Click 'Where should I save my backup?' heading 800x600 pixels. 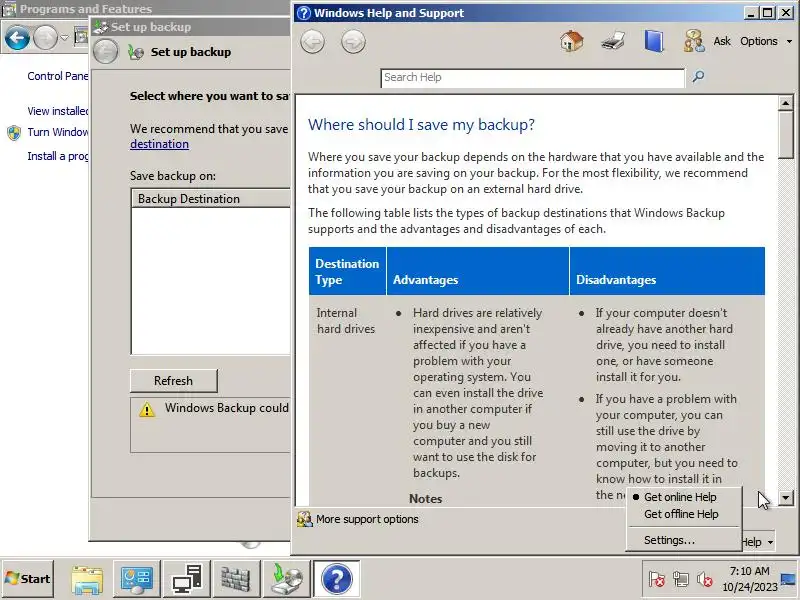(421, 124)
